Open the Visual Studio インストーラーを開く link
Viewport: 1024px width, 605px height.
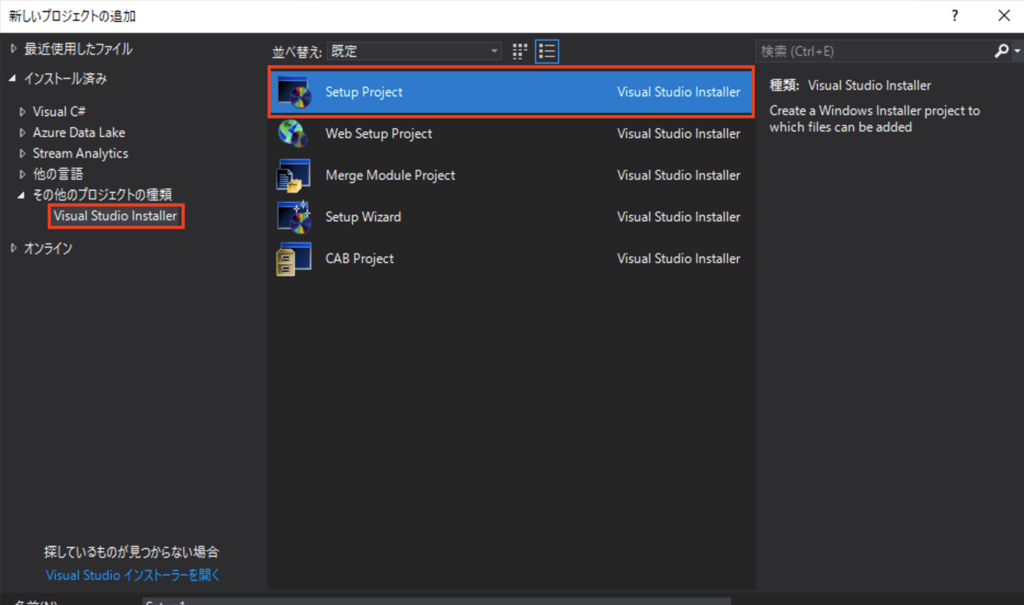pyautogui.click(x=133, y=575)
